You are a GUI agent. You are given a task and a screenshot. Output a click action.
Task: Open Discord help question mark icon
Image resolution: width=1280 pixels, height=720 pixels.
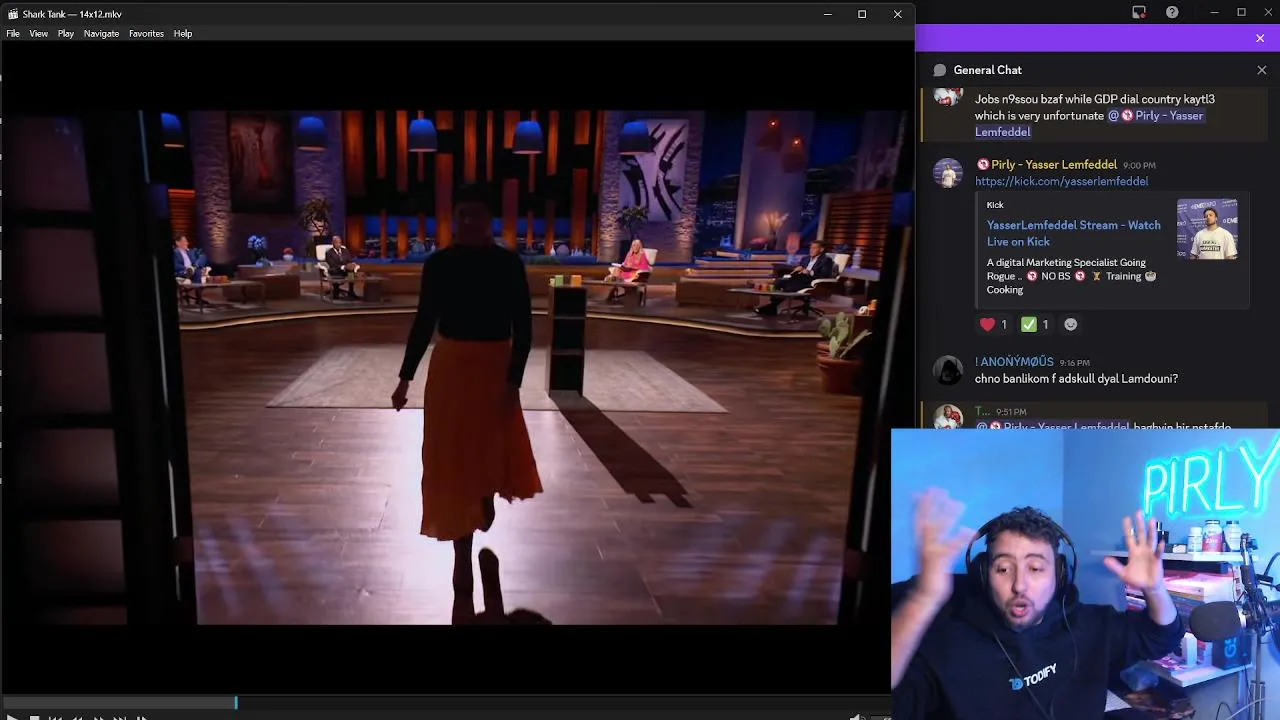click(1172, 12)
